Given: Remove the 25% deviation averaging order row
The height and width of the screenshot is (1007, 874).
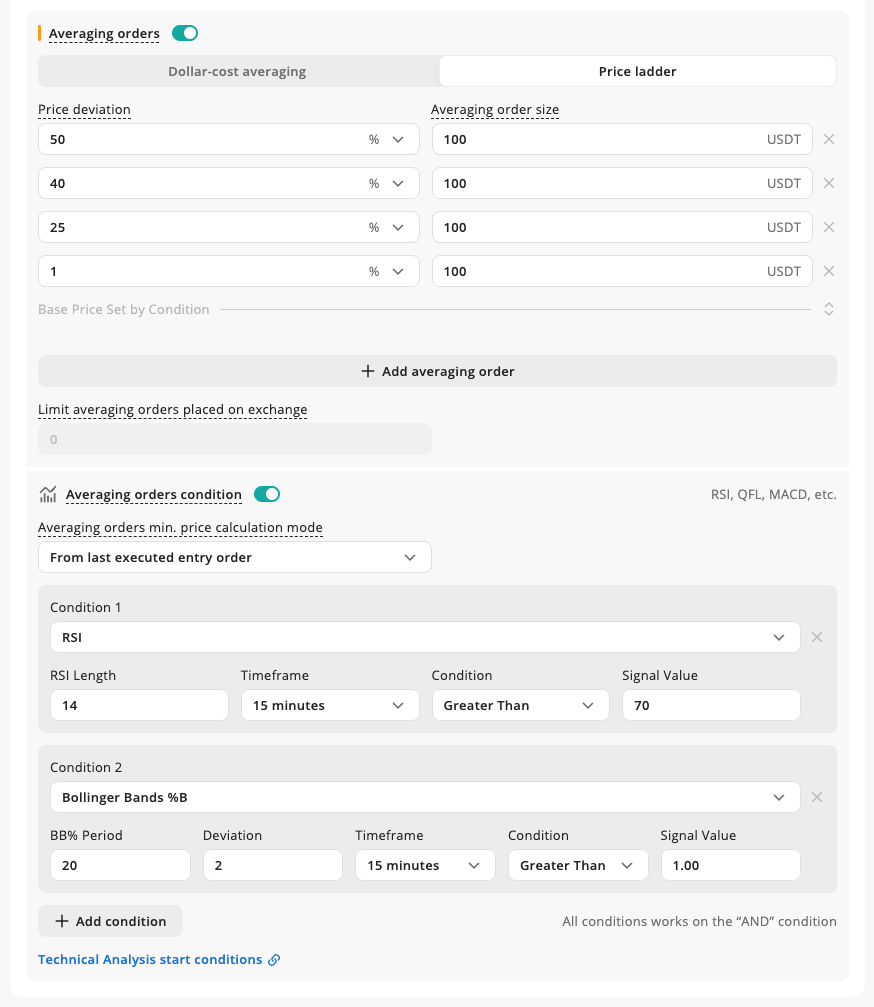Looking at the screenshot, I should pos(829,227).
